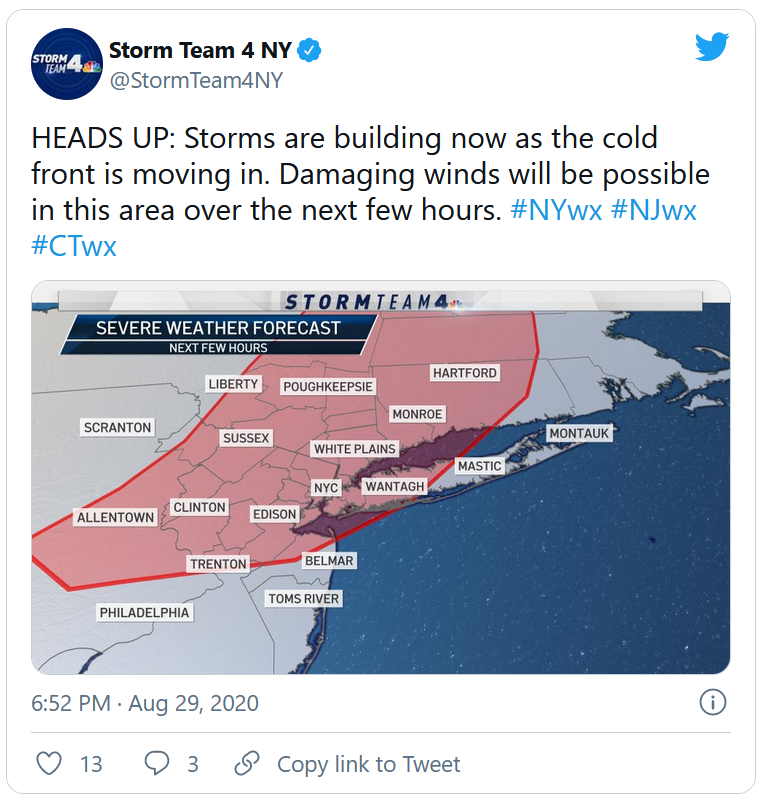Click the 3 replies count
The height and width of the screenshot is (801, 760).
[x=193, y=764]
